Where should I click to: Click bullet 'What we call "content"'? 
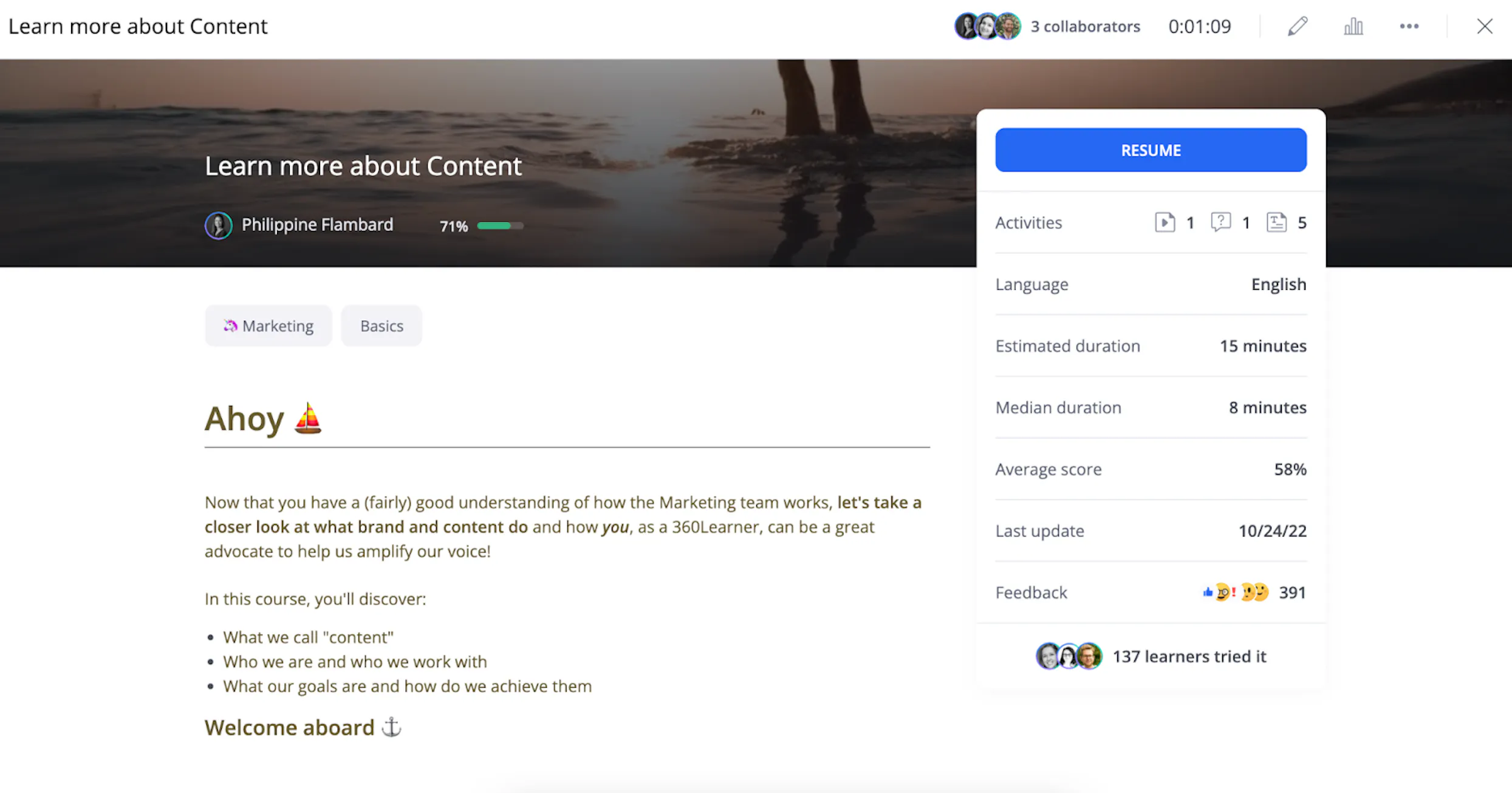pyautogui.click(x=308, y=637)
